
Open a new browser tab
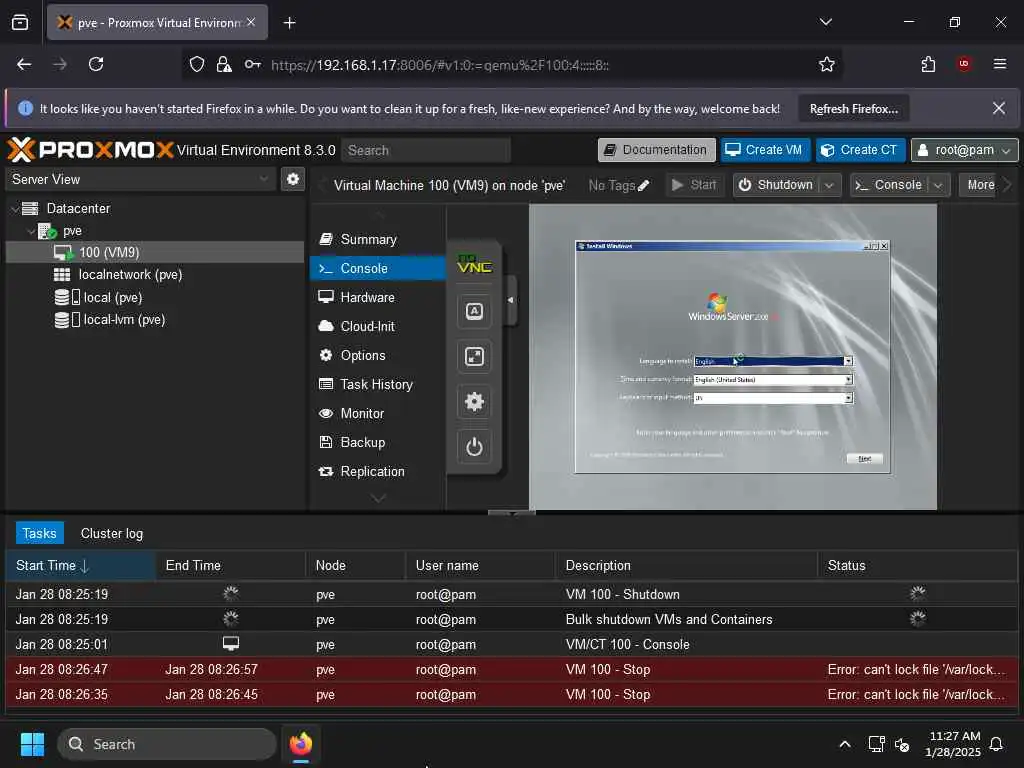289,23
